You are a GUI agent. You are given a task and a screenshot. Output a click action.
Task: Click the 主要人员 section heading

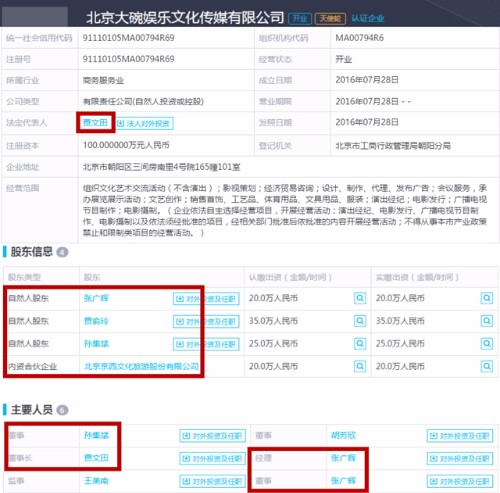click(32, 410)
